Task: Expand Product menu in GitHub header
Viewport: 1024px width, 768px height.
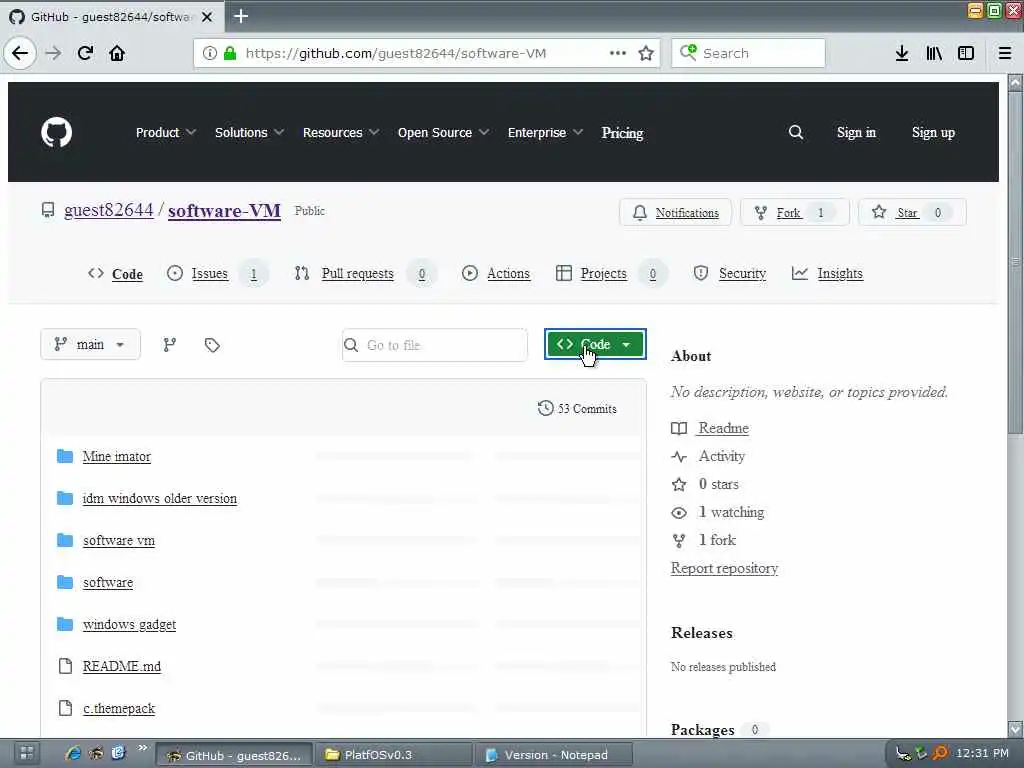Action: 165,133
